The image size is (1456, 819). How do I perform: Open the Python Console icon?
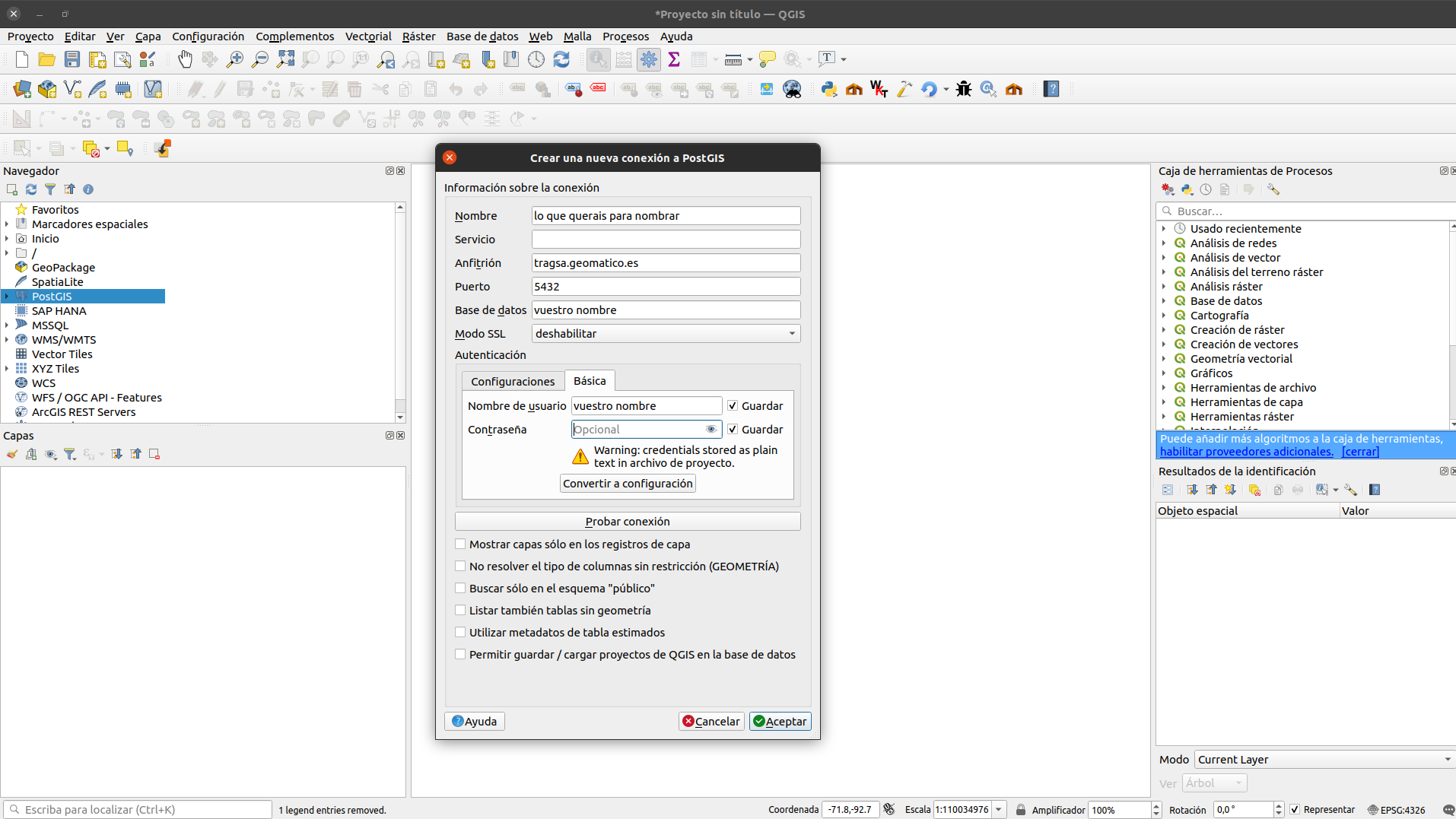pos(829,89)
